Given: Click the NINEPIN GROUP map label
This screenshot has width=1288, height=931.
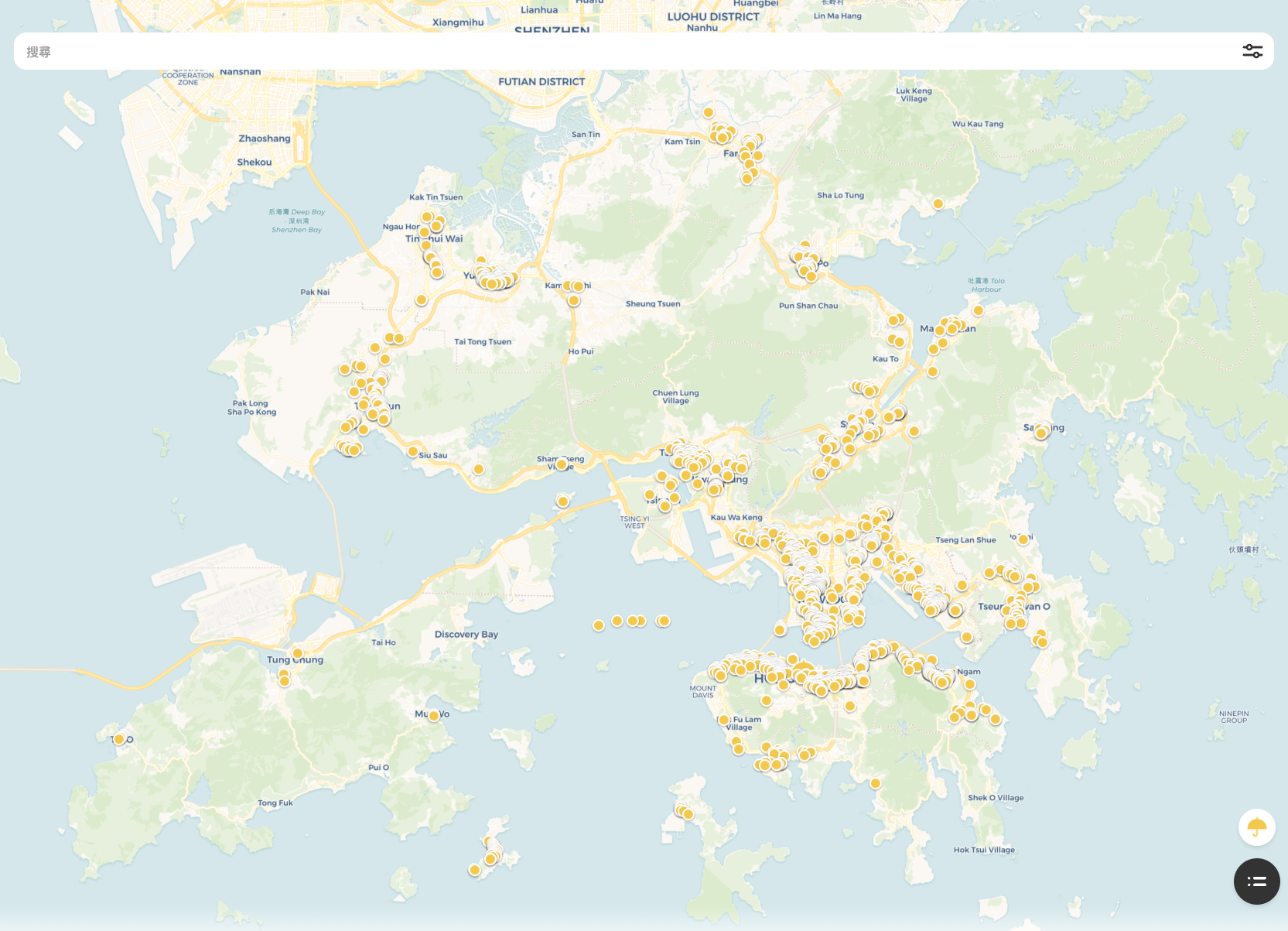Looking at the screenshot, I should pos(1234,717).
